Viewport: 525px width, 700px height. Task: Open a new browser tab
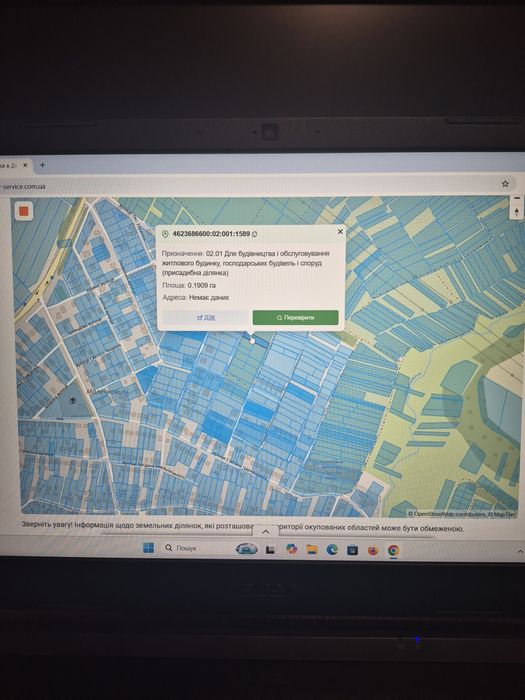click(42, 165)
